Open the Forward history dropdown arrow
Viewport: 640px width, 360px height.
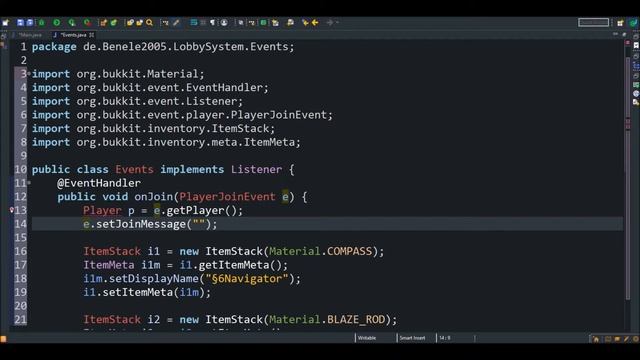[x=337, y=23]
